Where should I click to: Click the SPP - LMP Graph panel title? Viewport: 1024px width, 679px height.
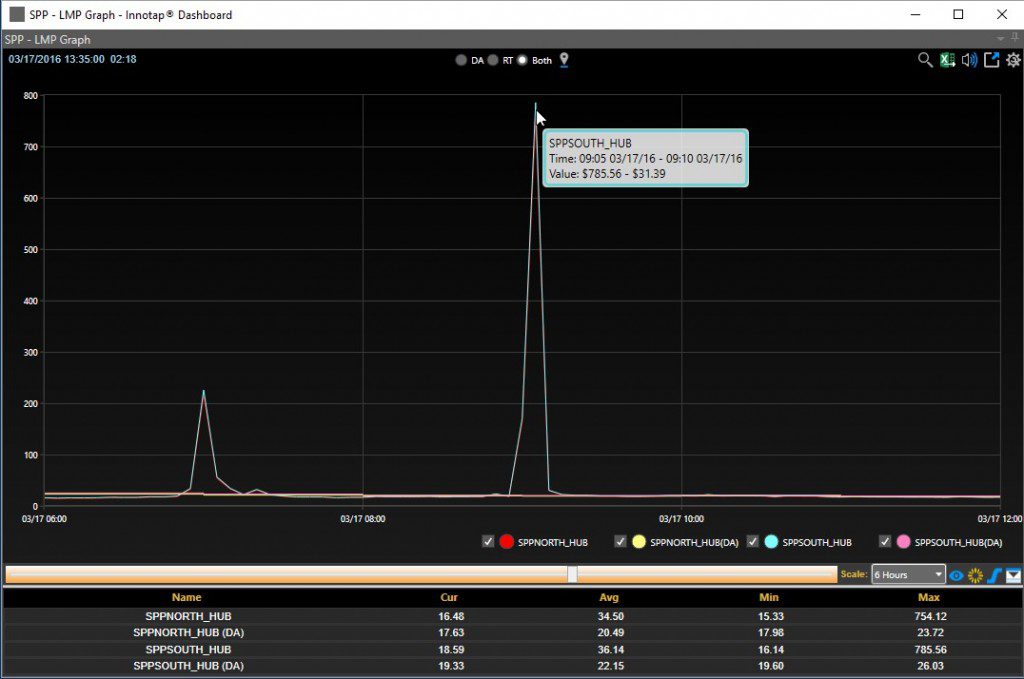[x=48, y=39]
